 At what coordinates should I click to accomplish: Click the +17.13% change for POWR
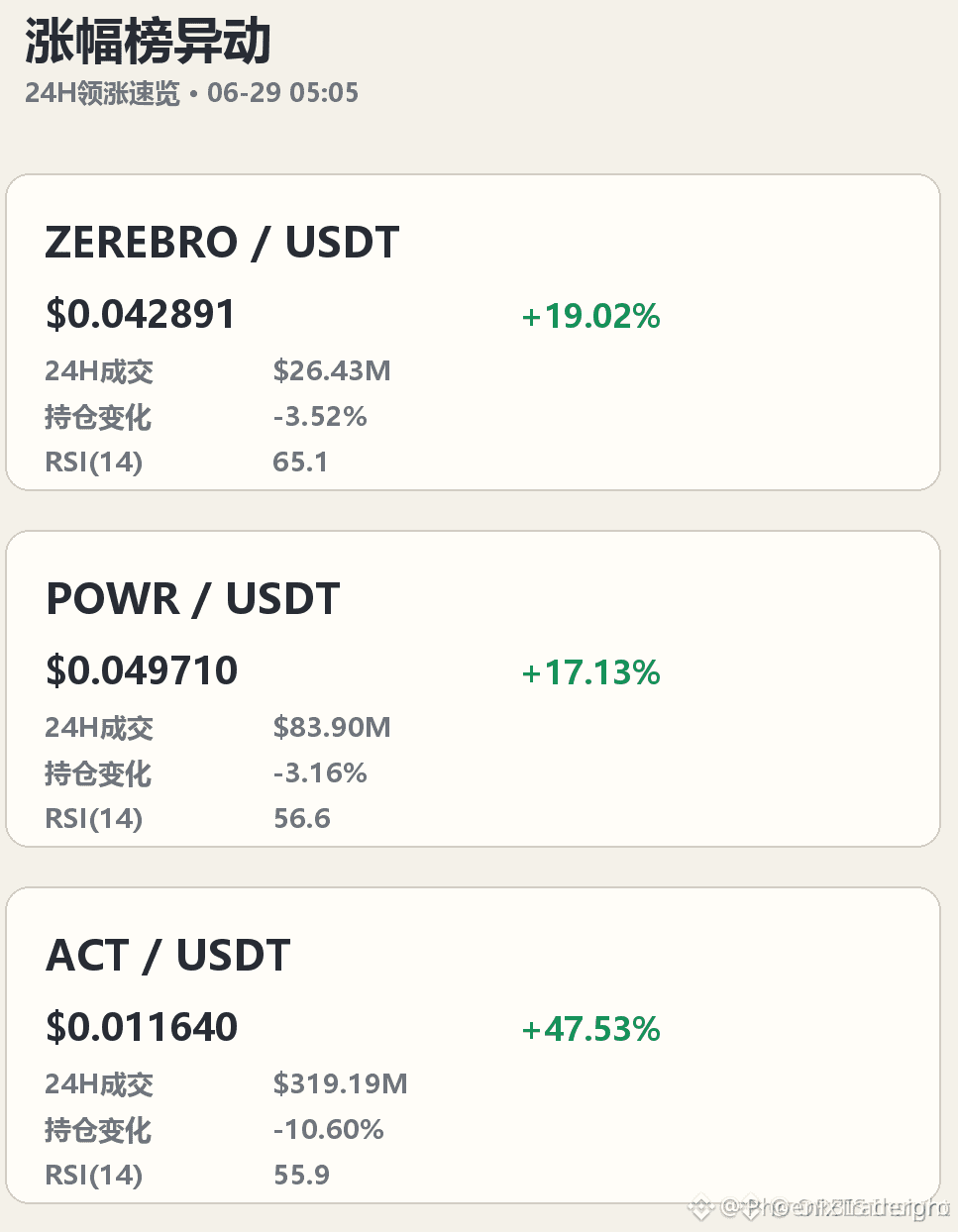pyautogui.click(x=591, y=673)
